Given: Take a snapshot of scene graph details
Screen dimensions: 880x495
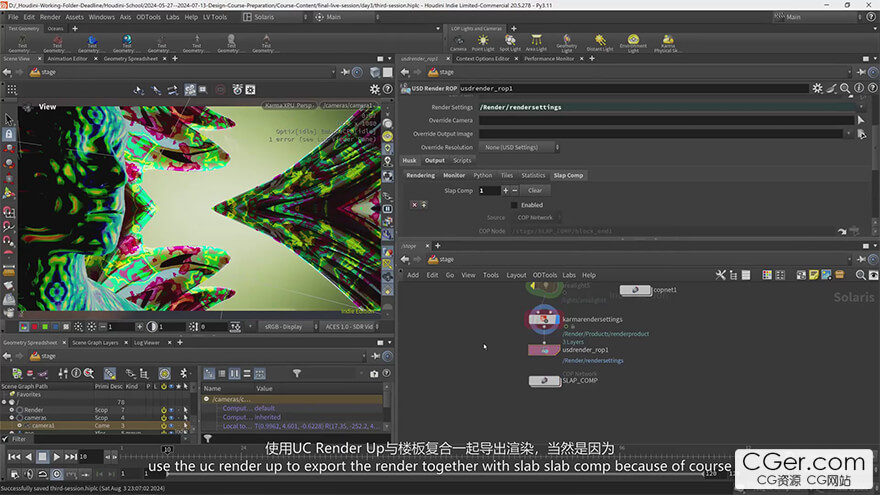Looking at the screenshot, I should point(374,373).
